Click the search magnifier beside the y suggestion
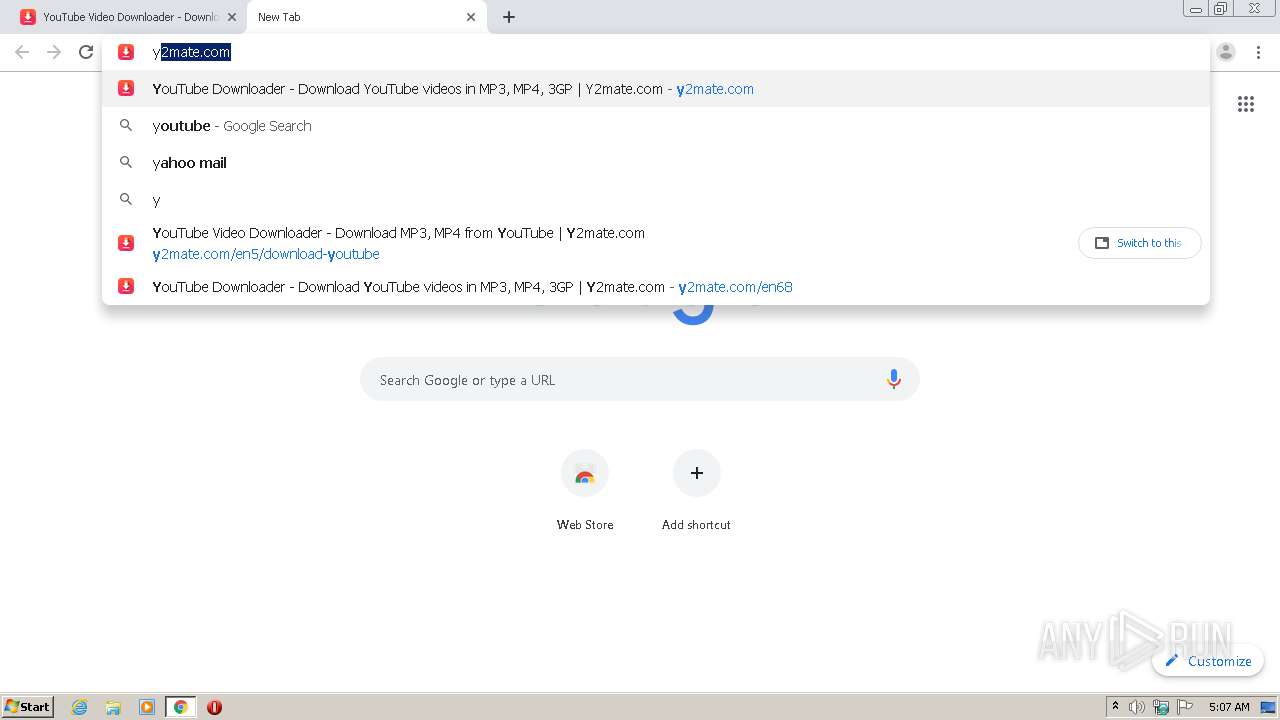Screen dimensions: 1280x720 (x=126, y=199)
